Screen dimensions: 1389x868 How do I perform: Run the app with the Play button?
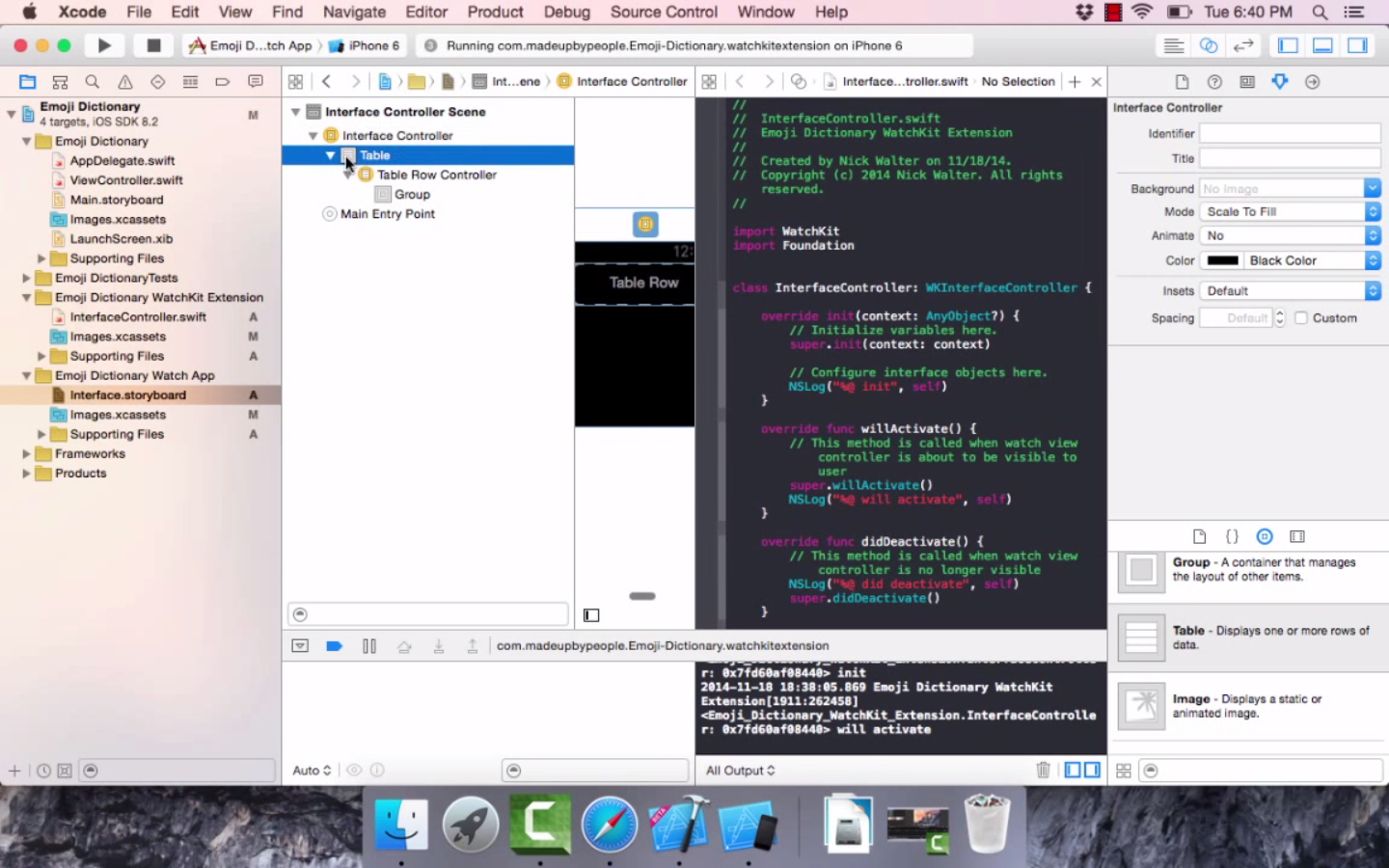[104, 45]
